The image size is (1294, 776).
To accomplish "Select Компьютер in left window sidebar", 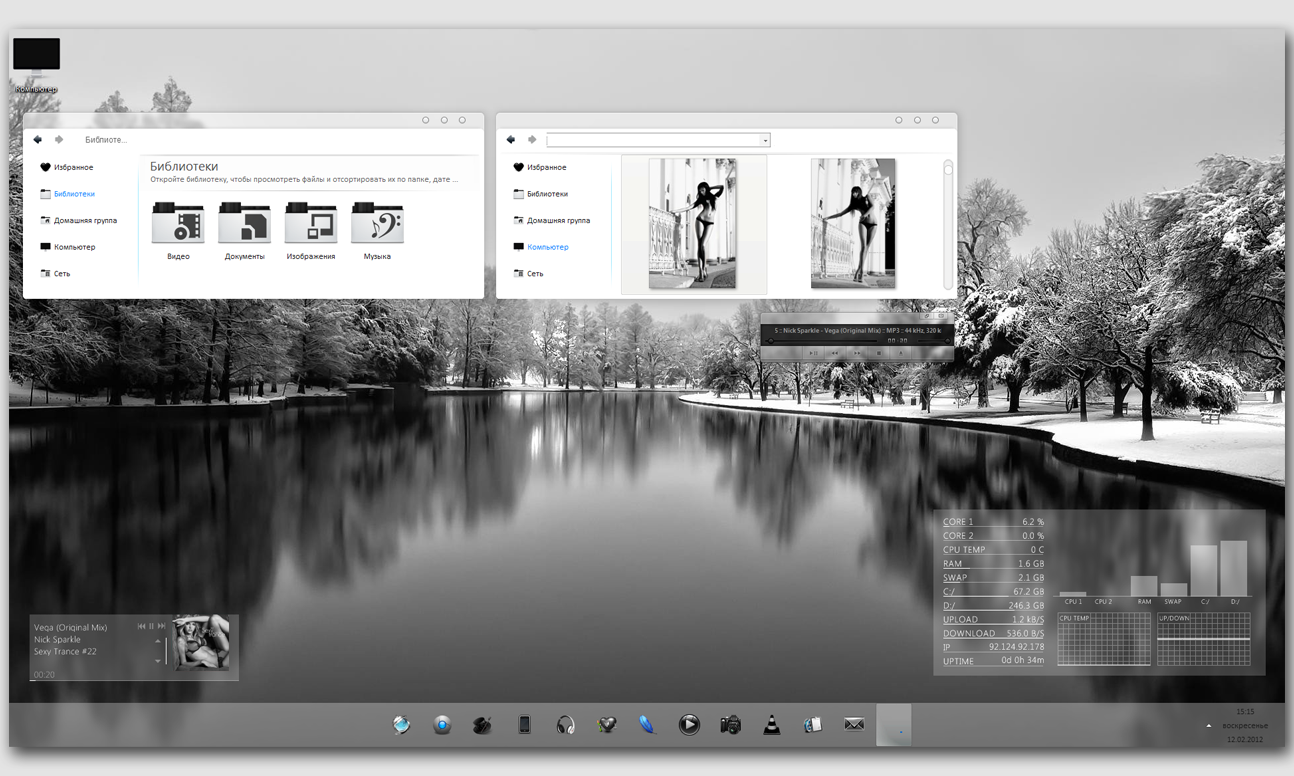I will 67,247.
